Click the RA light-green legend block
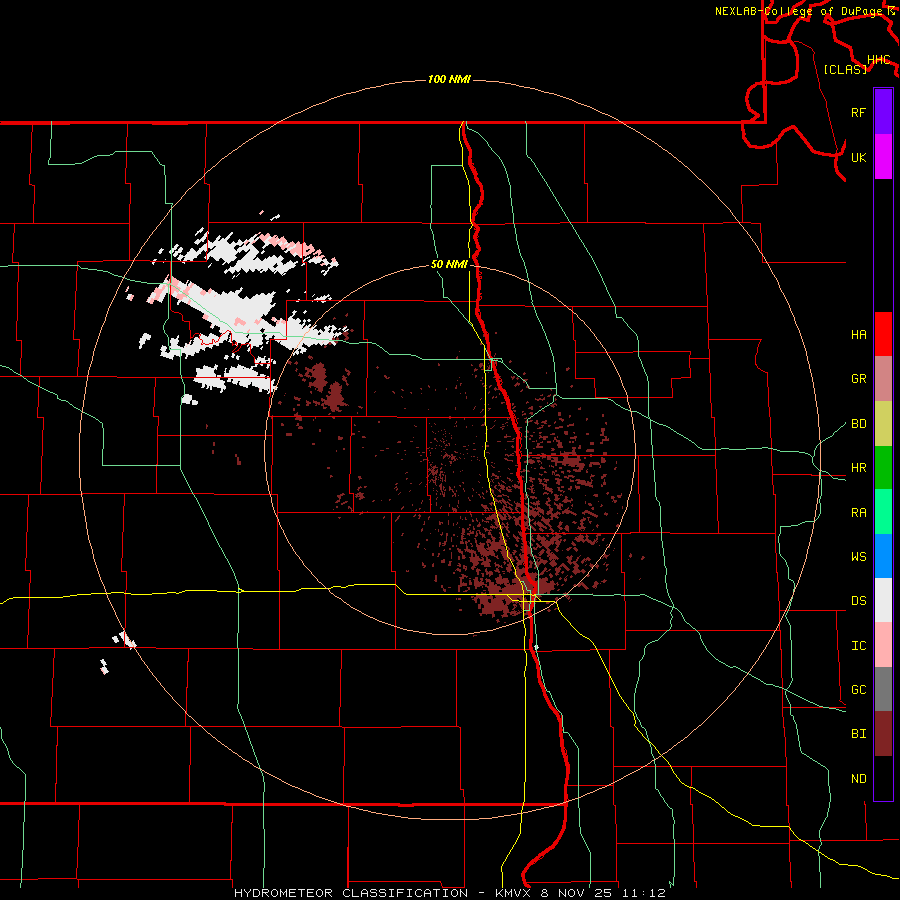This screenshot has height=900, width=900. click(883, 512)
